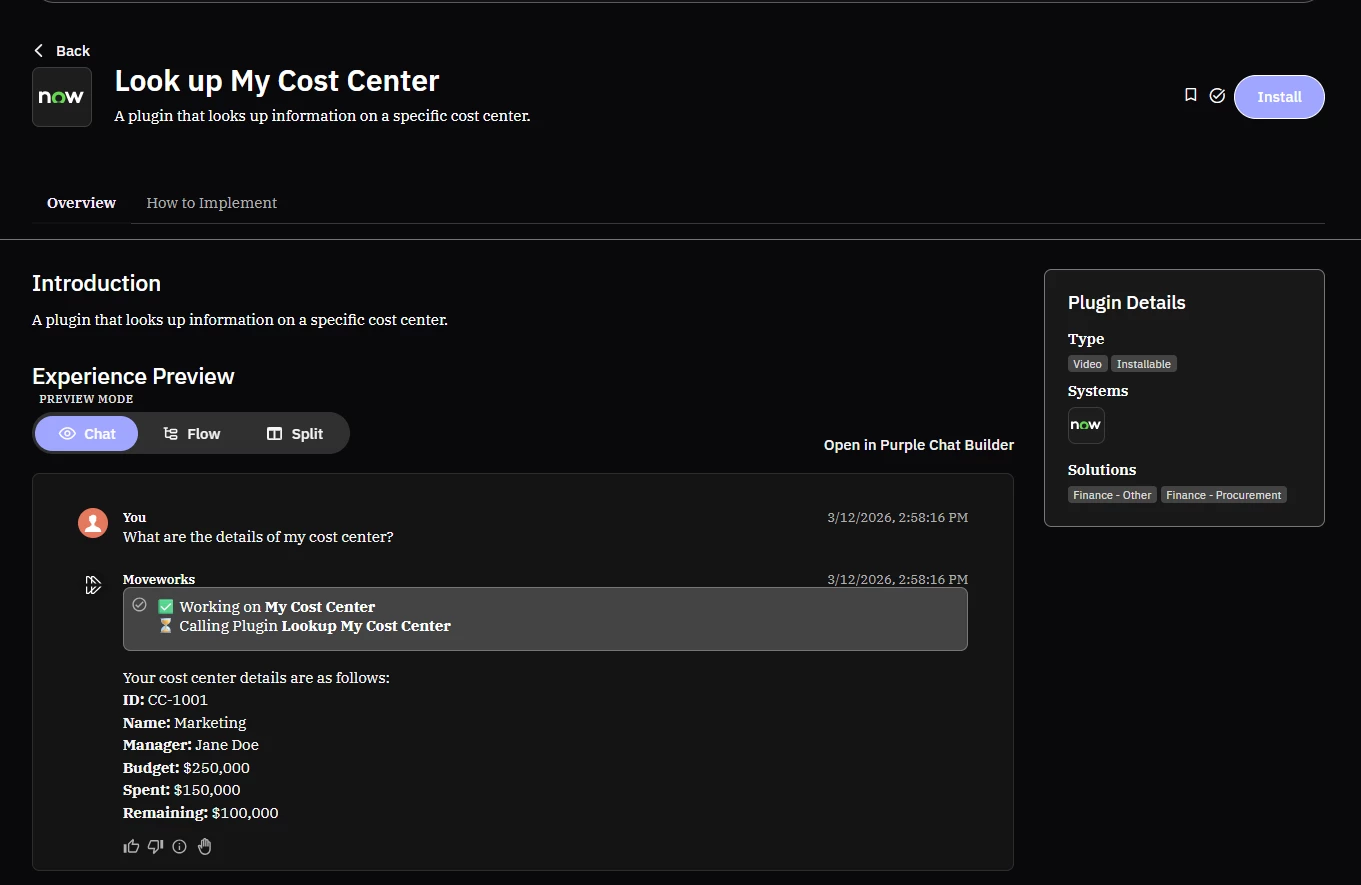Screen dimensions: 1361x885
Task: Click the Introduction heading
Action: click(96, 283)
